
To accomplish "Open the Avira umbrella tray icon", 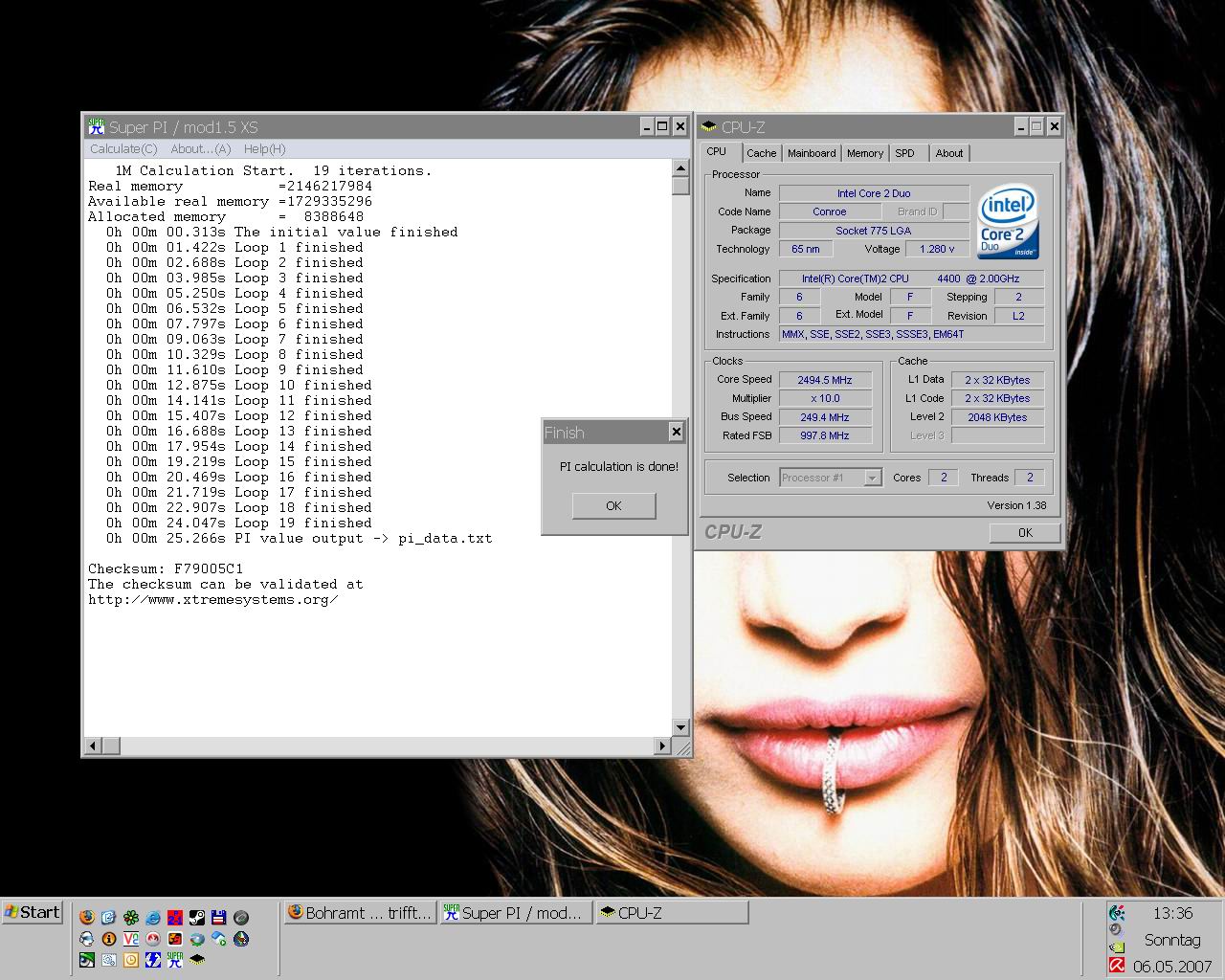I will [1117, 966].
